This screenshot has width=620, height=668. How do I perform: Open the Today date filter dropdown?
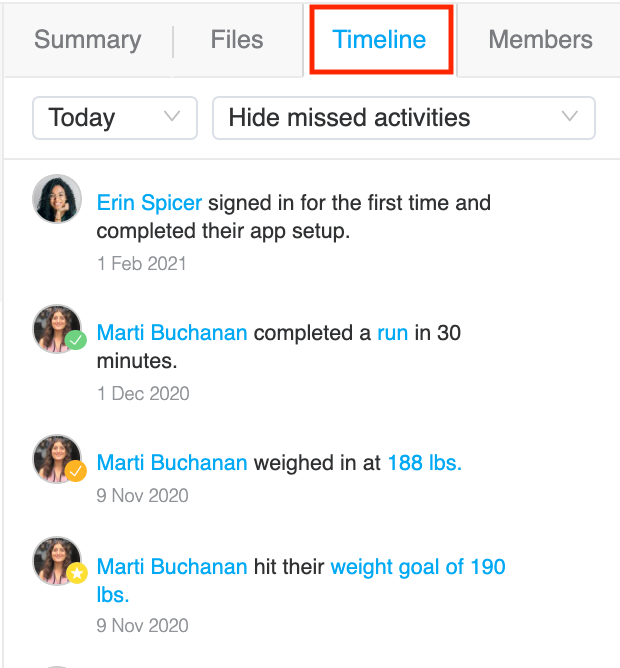115,118
